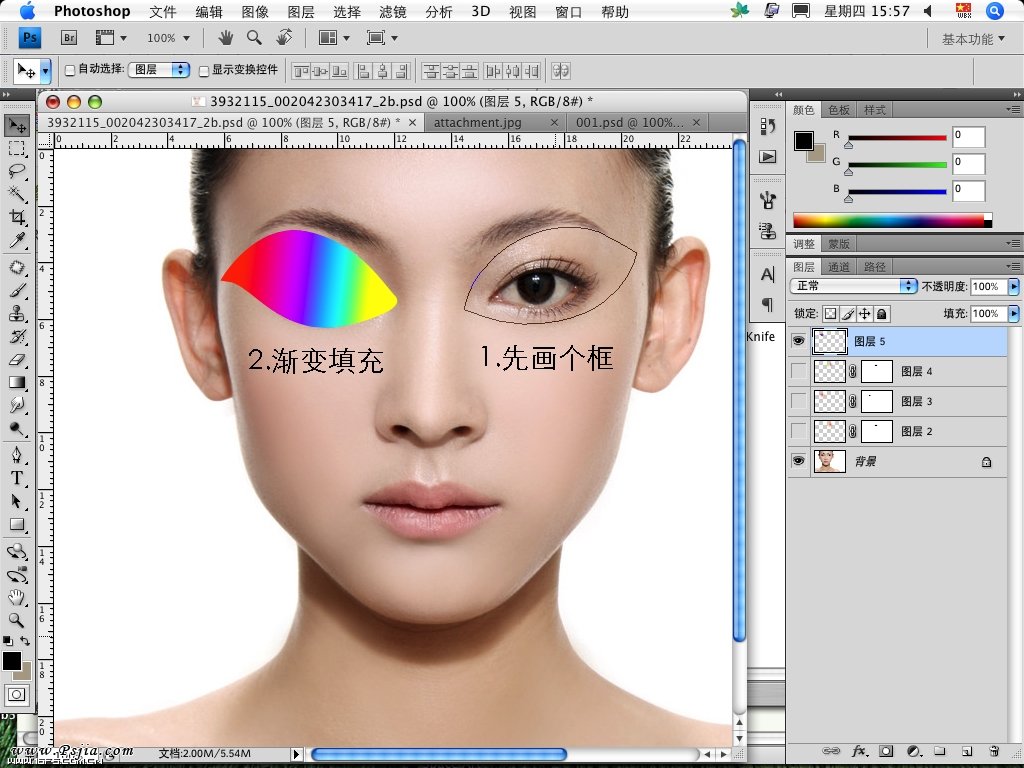Open the 图层 auto-select dropdown

coord(159,70)
